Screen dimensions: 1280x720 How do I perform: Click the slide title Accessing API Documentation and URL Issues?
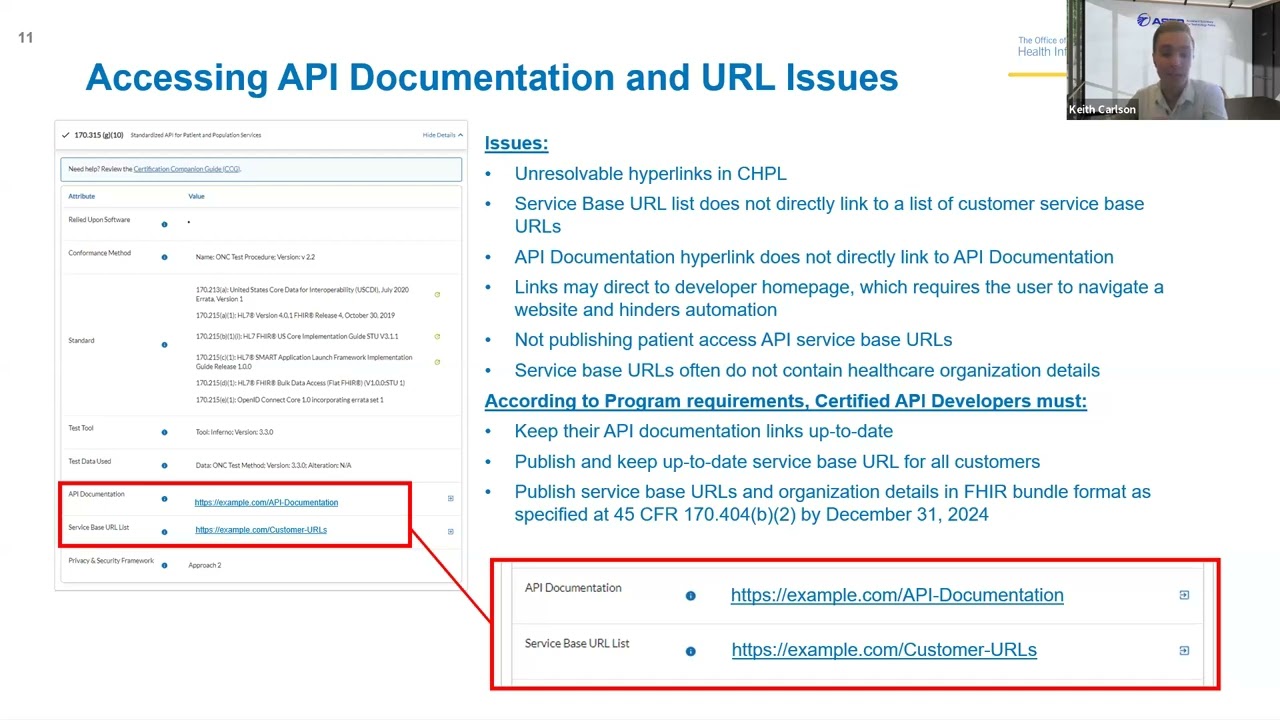click(x=492, y=78)
